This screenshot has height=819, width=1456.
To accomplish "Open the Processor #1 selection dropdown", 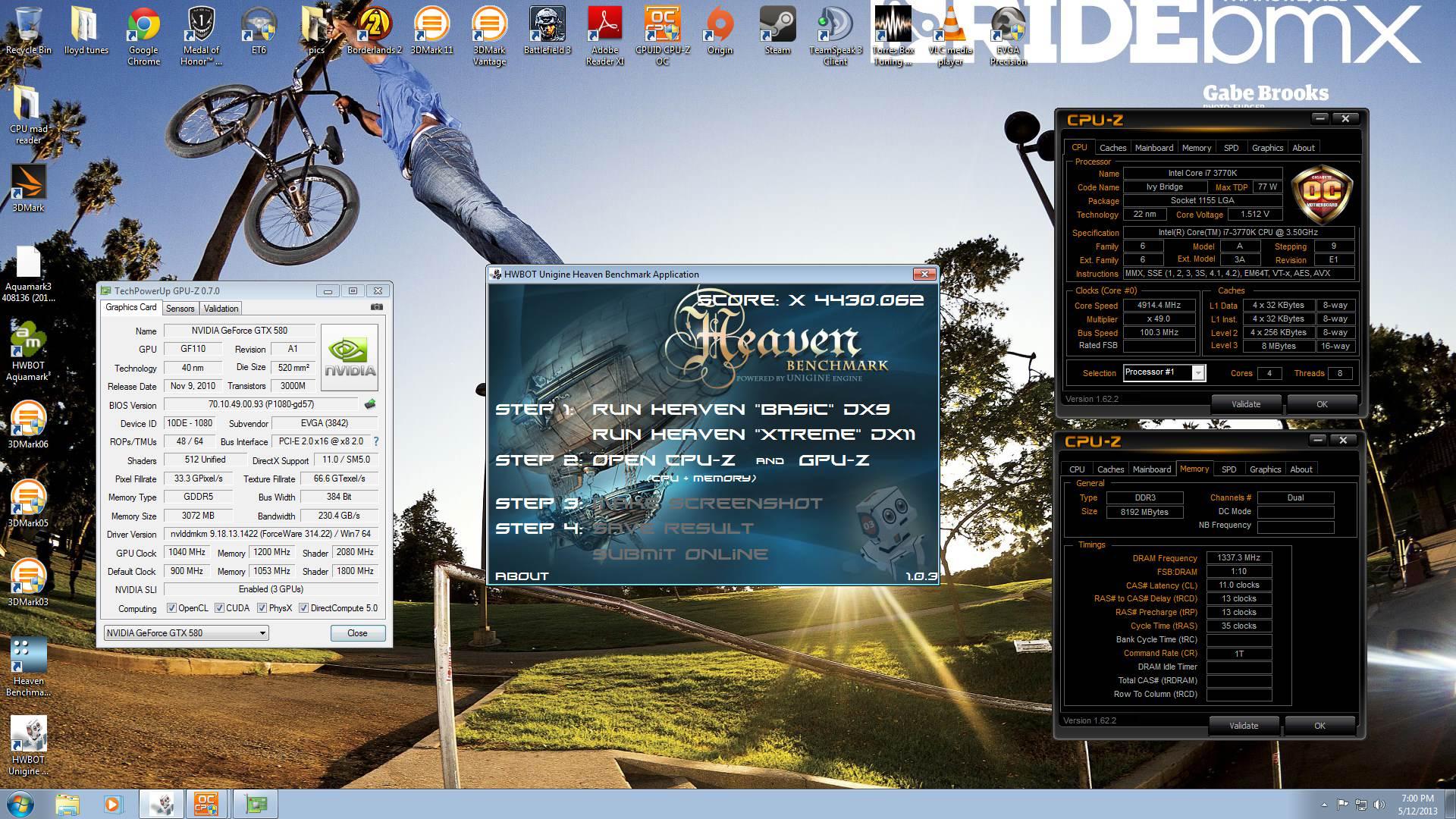I will 1164,372.
